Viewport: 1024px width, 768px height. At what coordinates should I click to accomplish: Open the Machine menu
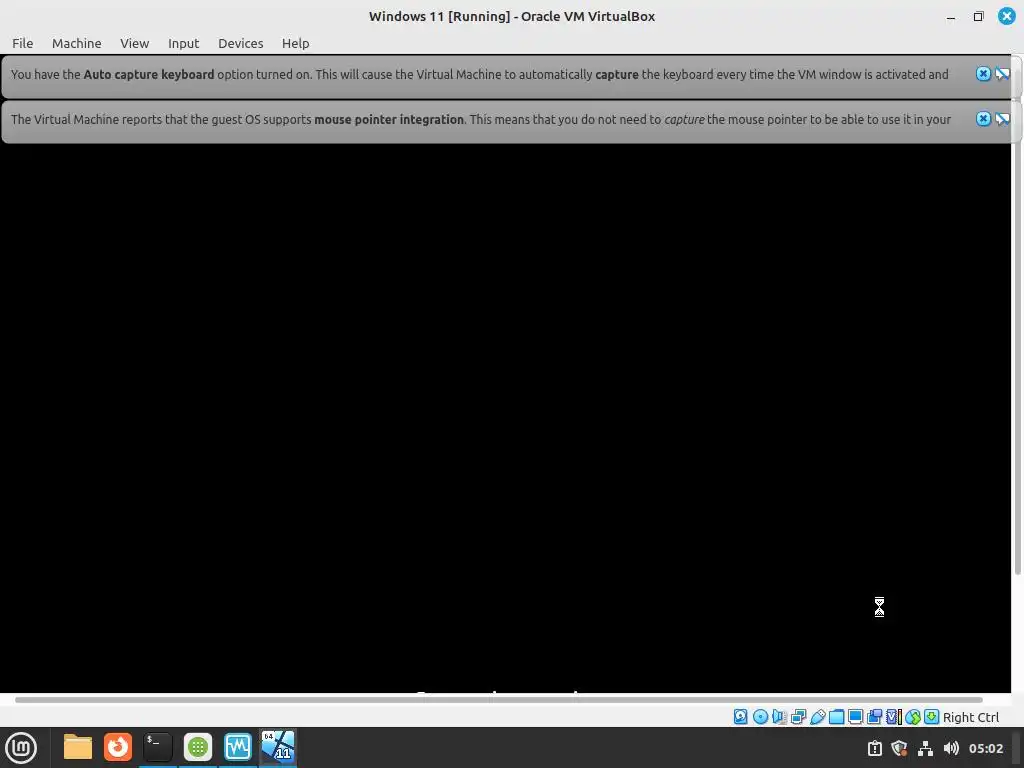(76, 43)
